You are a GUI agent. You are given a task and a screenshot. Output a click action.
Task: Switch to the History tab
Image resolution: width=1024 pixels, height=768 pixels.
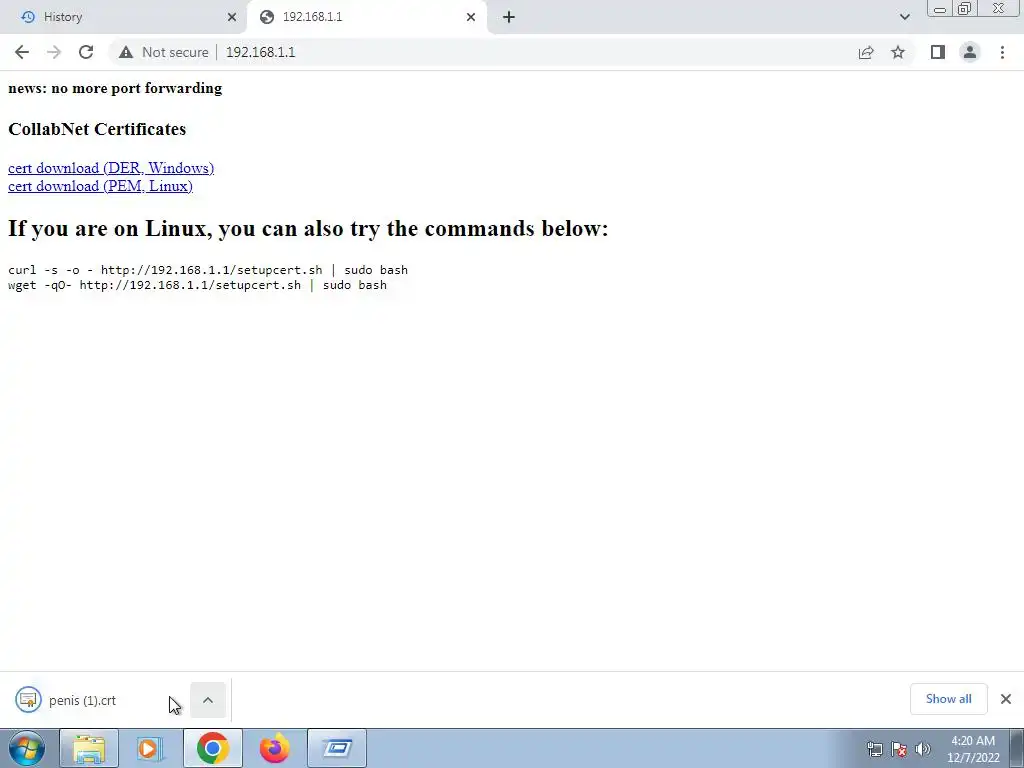pyautogui.click(x=123, y=17)
